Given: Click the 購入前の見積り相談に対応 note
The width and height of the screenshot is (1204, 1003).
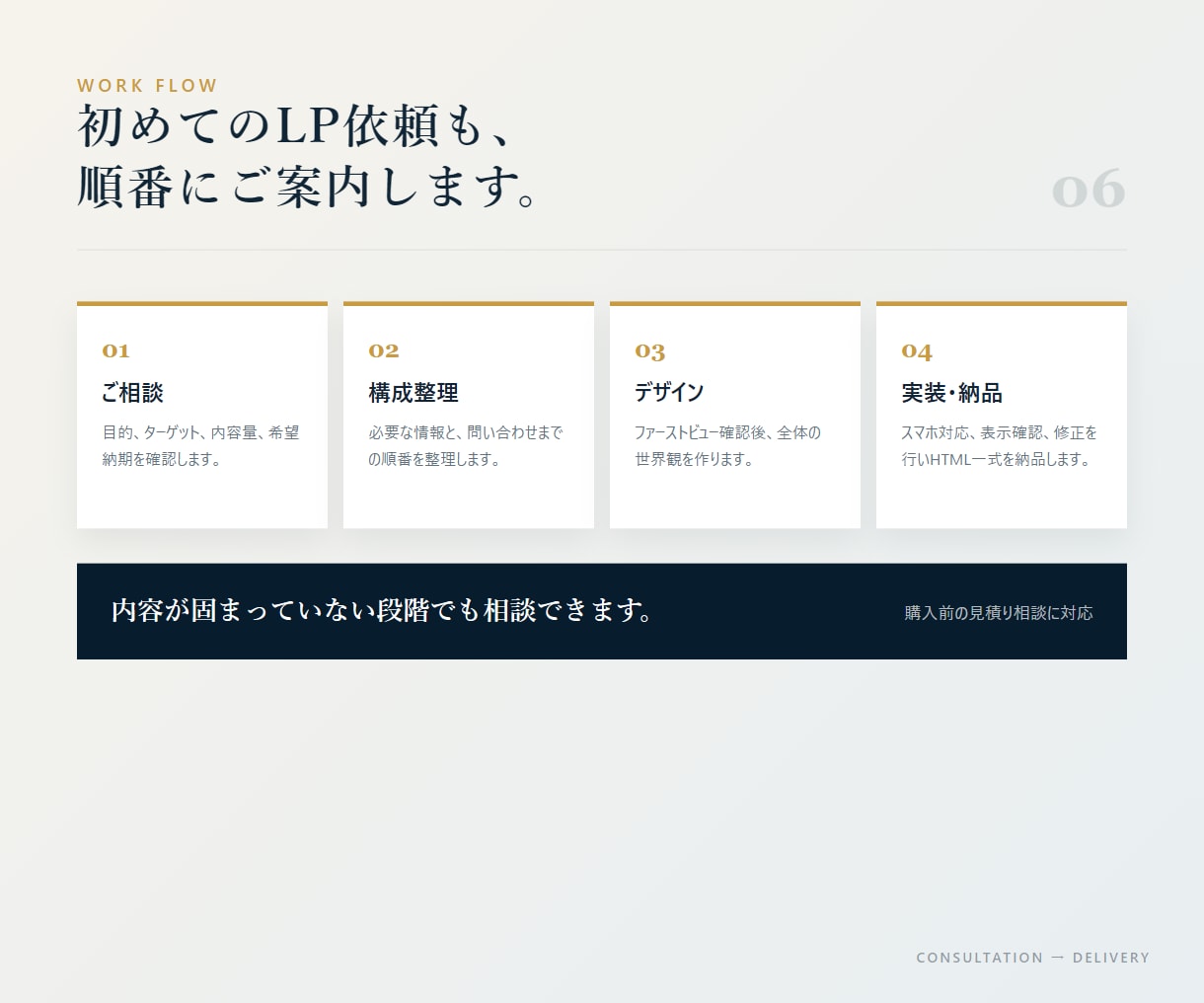Looking at the screenshot, I should click(x=999, y=612).
